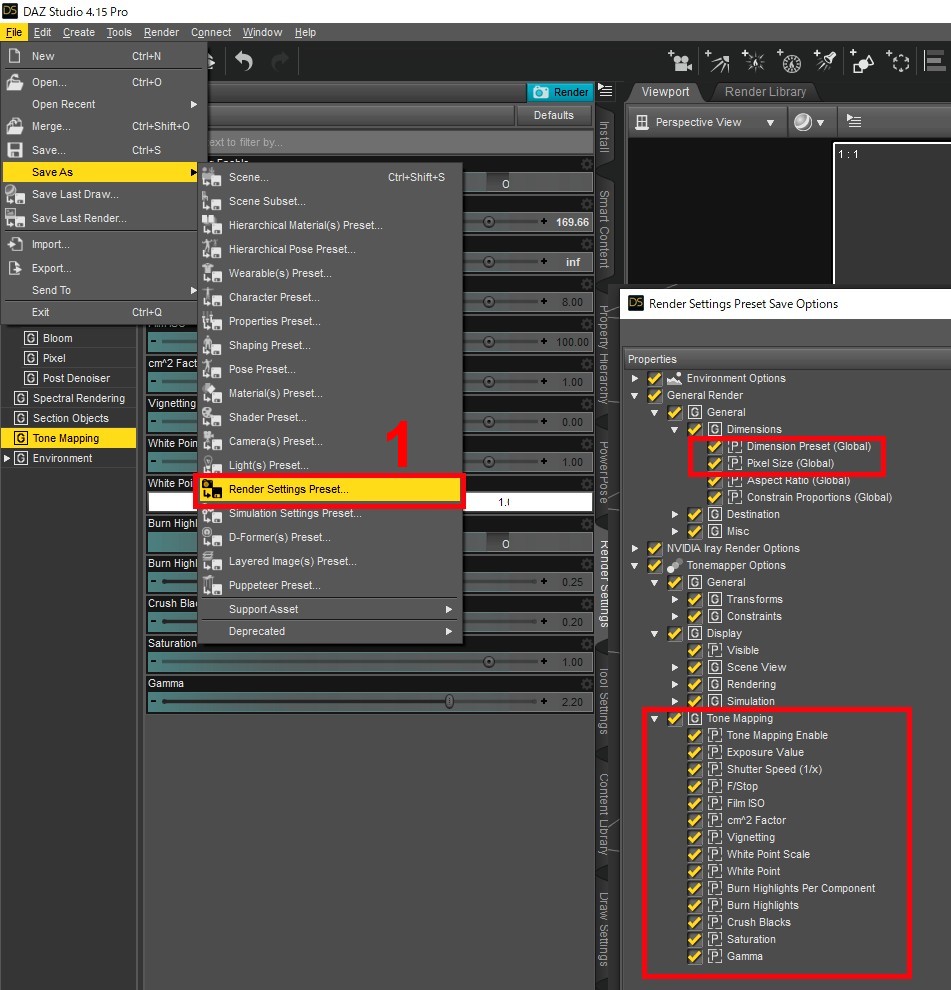
Task: Click the Character Preset icon in the submenu
Action: (212, 297)
